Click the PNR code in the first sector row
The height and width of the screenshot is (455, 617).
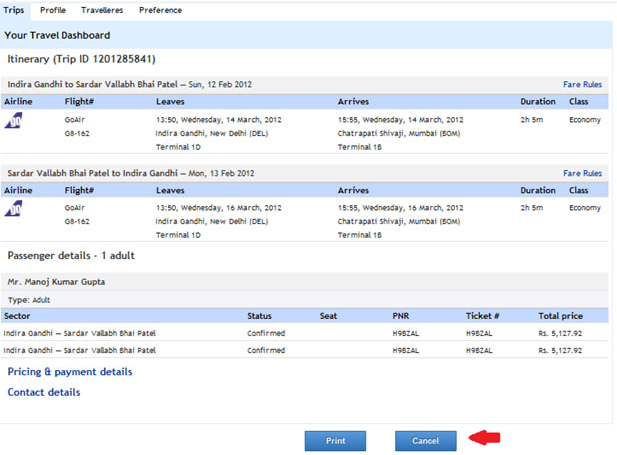pos(406,333)
